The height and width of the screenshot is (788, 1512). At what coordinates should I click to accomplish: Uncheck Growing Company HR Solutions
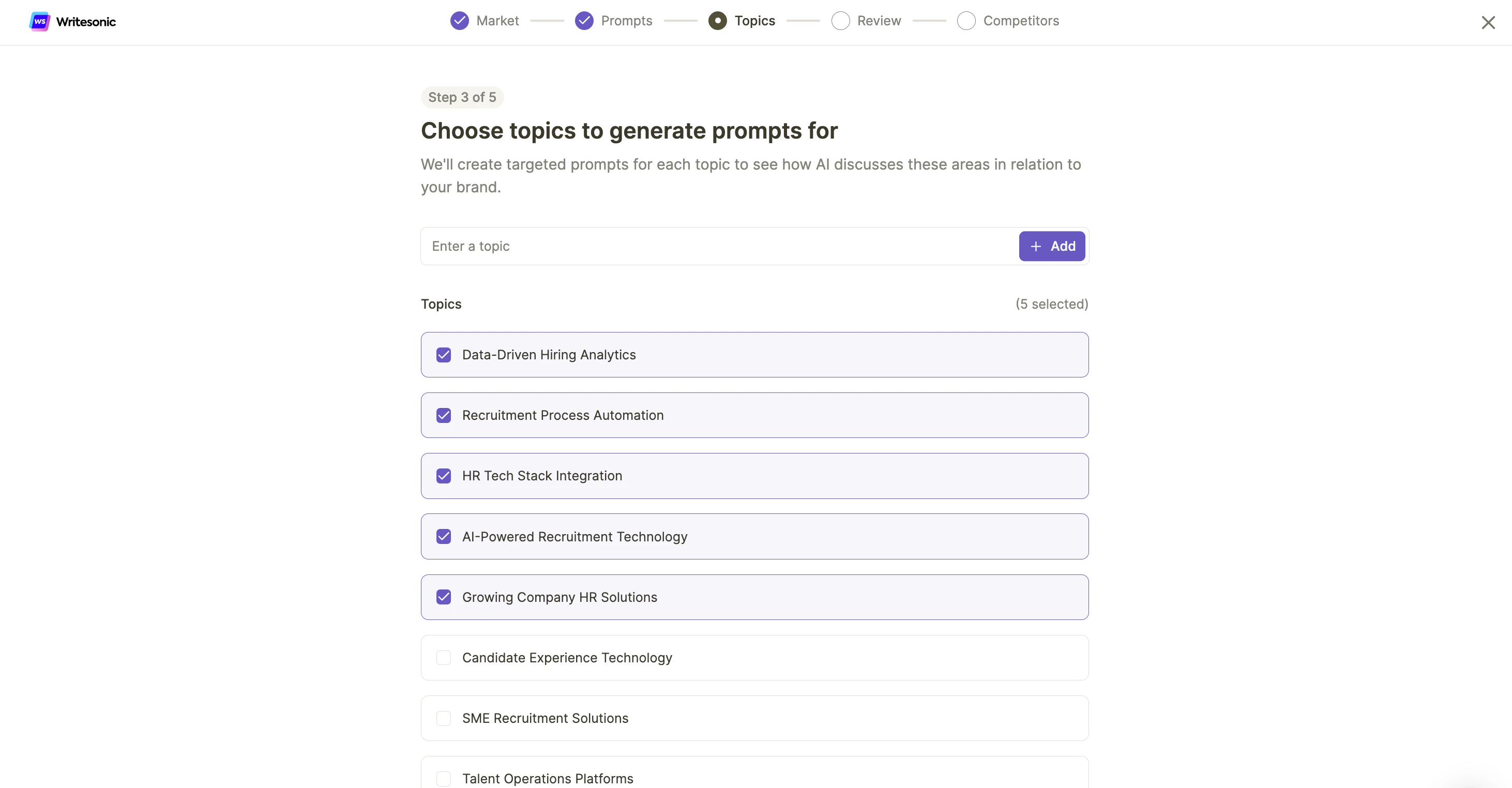point(444,597)
